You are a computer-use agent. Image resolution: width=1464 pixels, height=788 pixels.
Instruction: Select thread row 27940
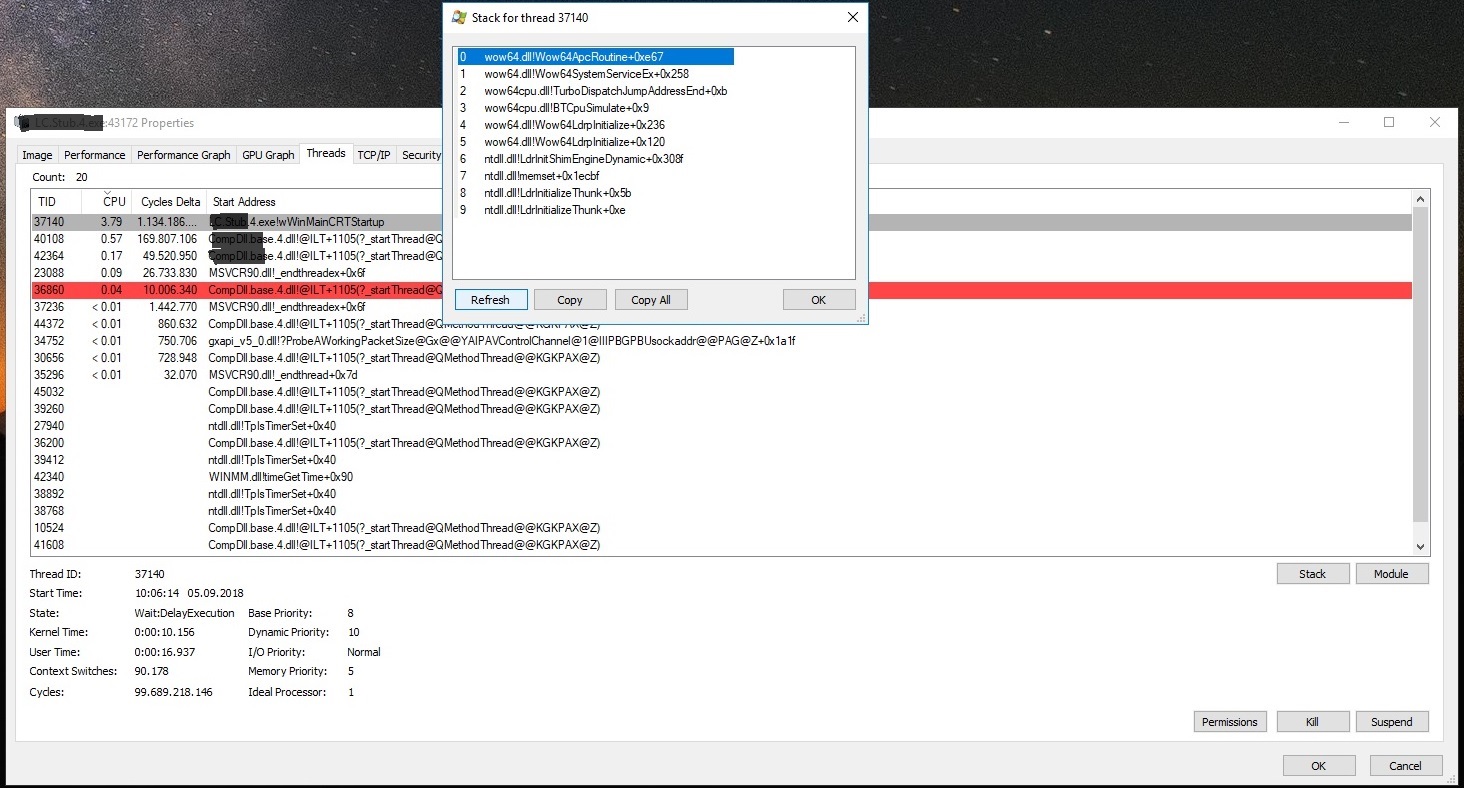[x=721, y=426]
